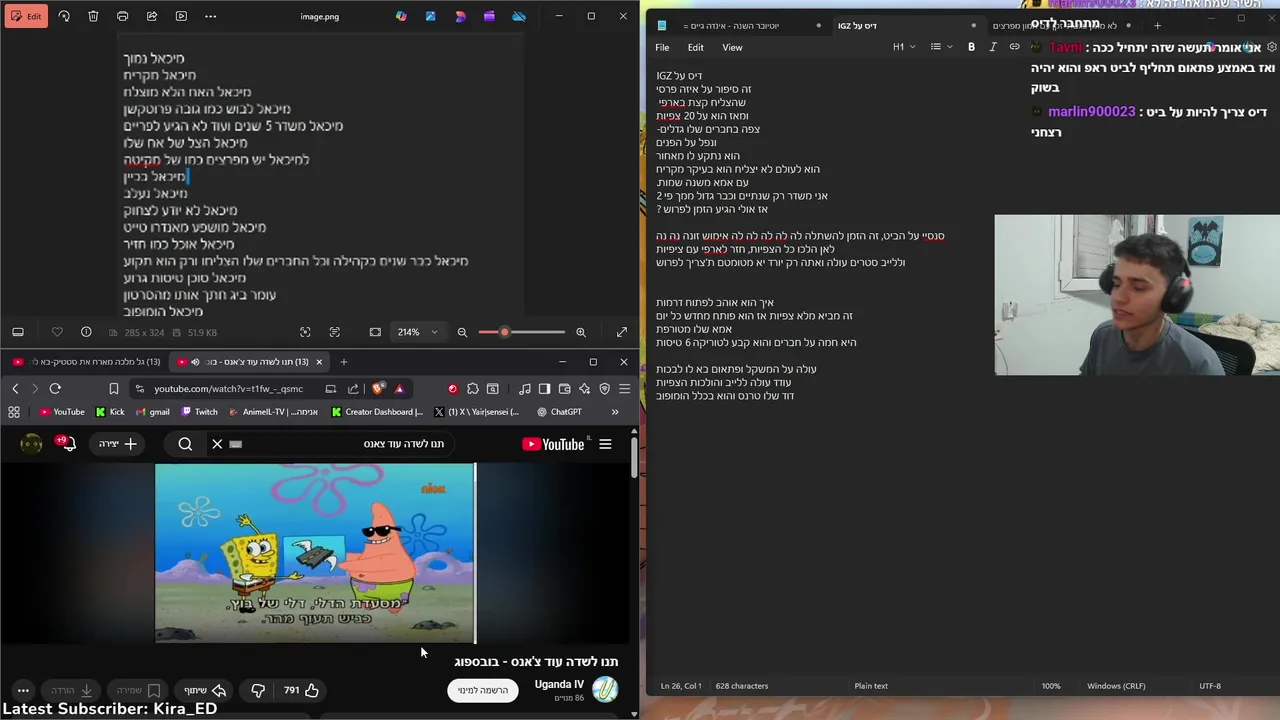Image resolution: width=1280 pixels, height=720 pixels.
Task: Open Microsoft Copilot icon in Photos title bar
Action: click(x=401, y=16)
